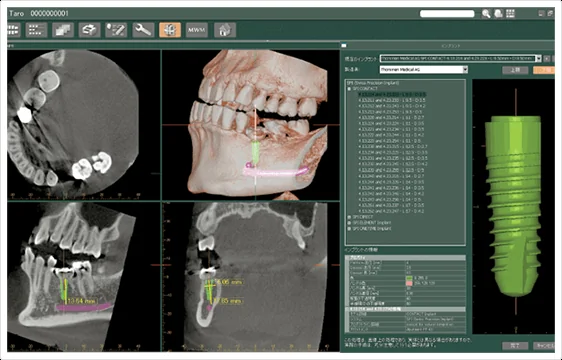Click the database icon beside the search magnifier
This screenshot has height=360, width=562.
point(498,14)
